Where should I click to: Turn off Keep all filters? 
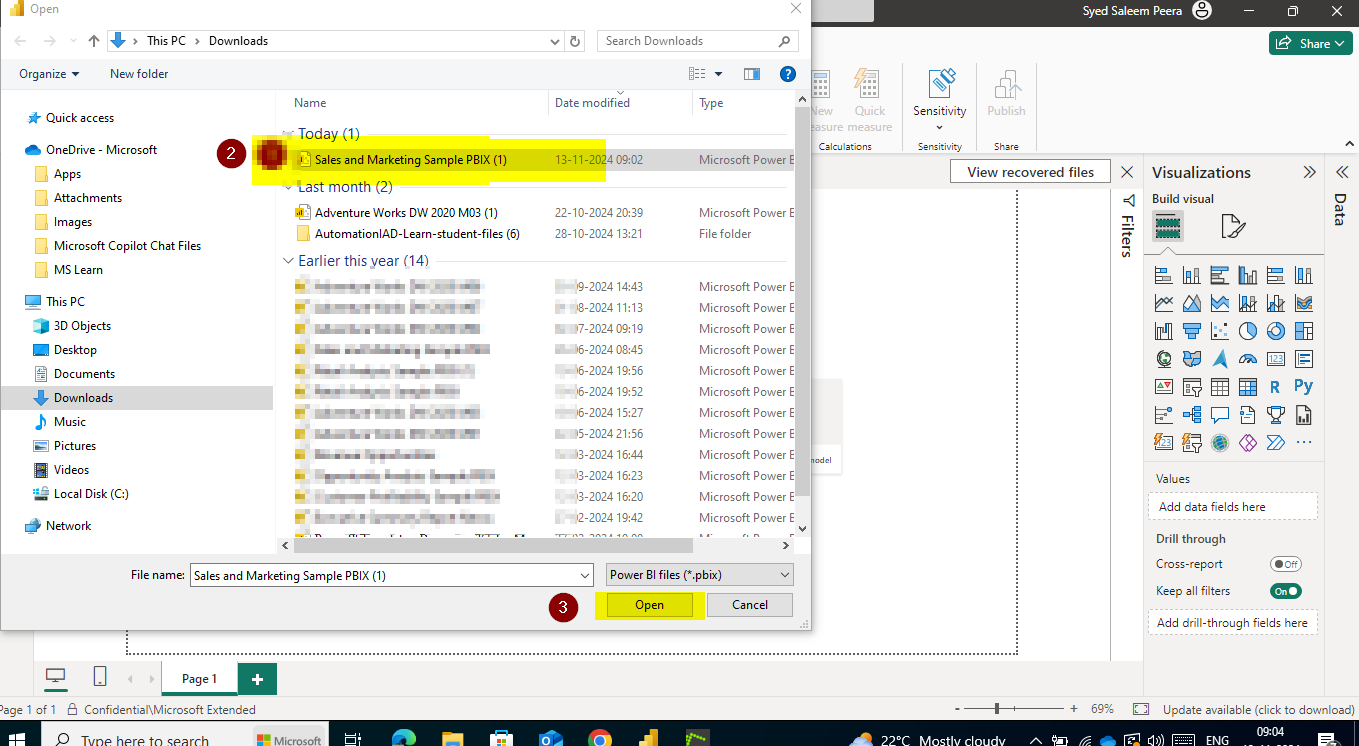pyautogui.click(x=1285, y=591)
